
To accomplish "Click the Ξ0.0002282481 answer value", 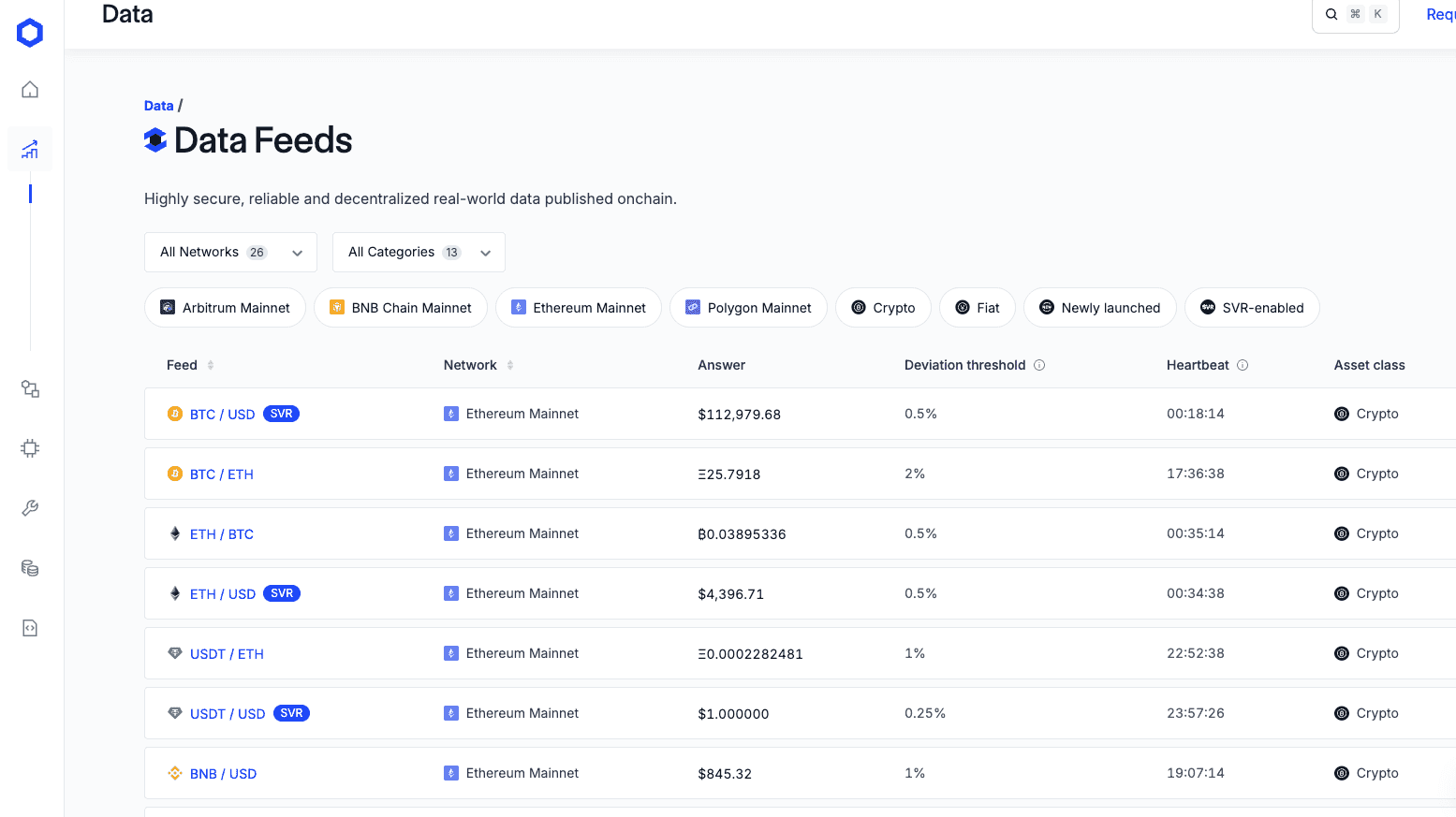I will pos(750,654).
